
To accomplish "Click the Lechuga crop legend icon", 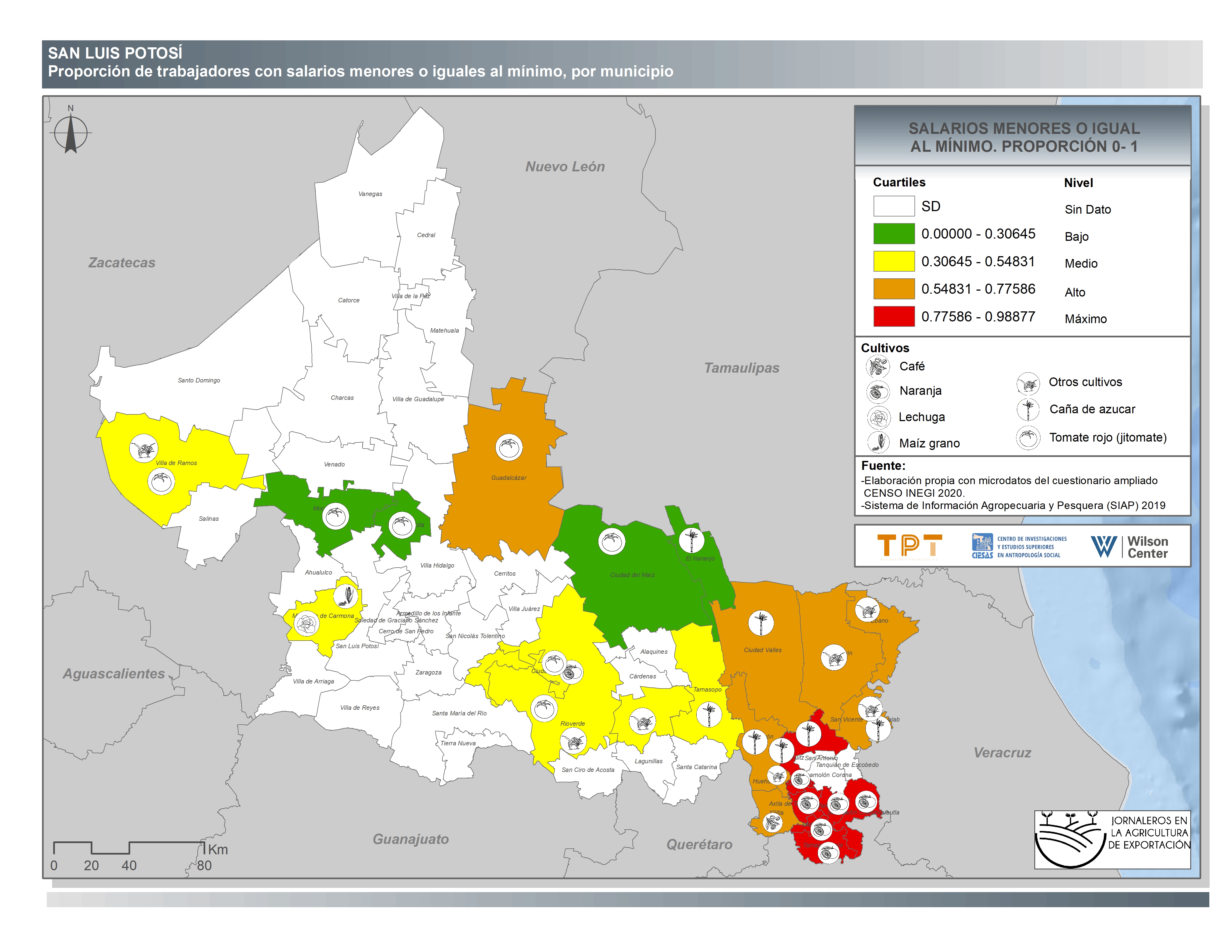I will click(878, 417).
